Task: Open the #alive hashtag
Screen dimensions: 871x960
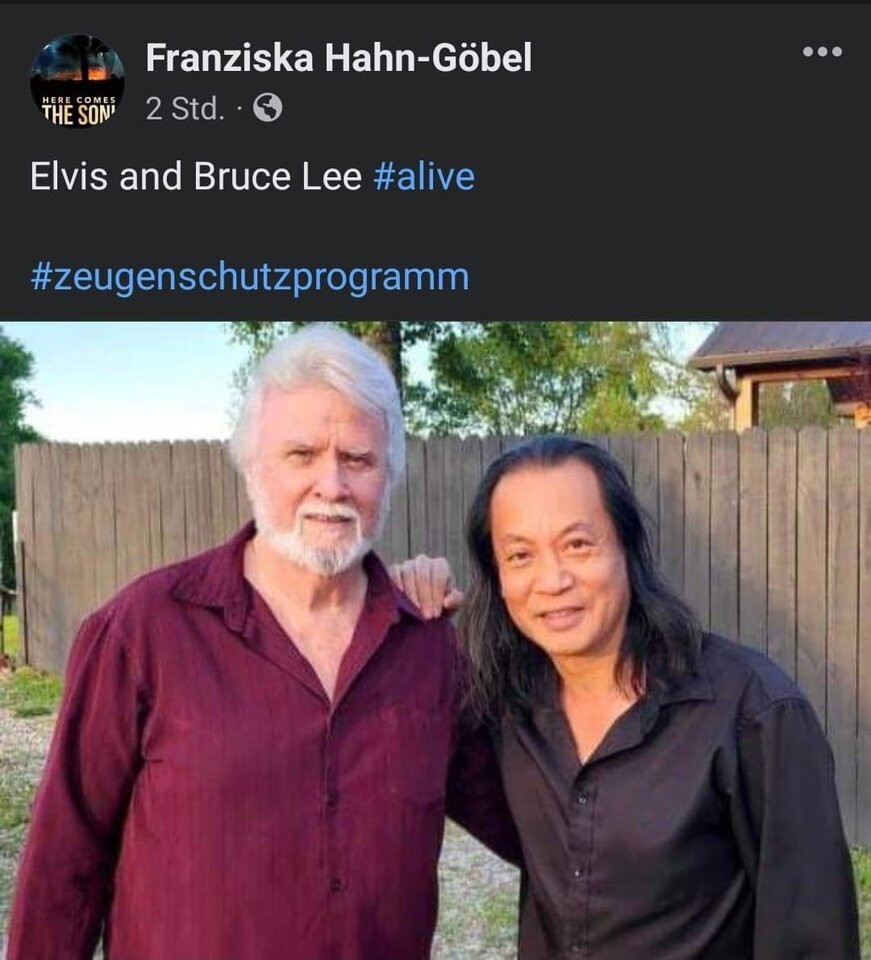Action: point(424,176)
